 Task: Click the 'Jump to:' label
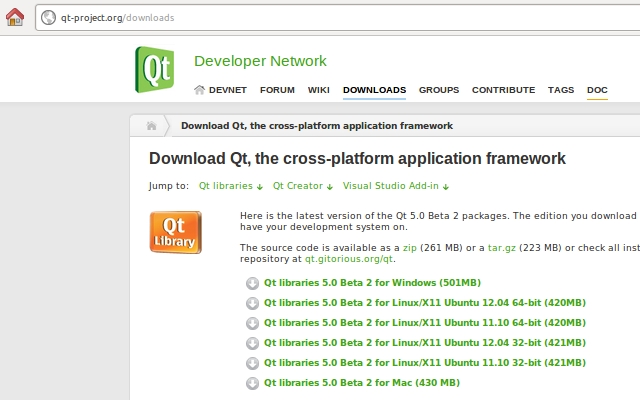click(x=169, y=186)
